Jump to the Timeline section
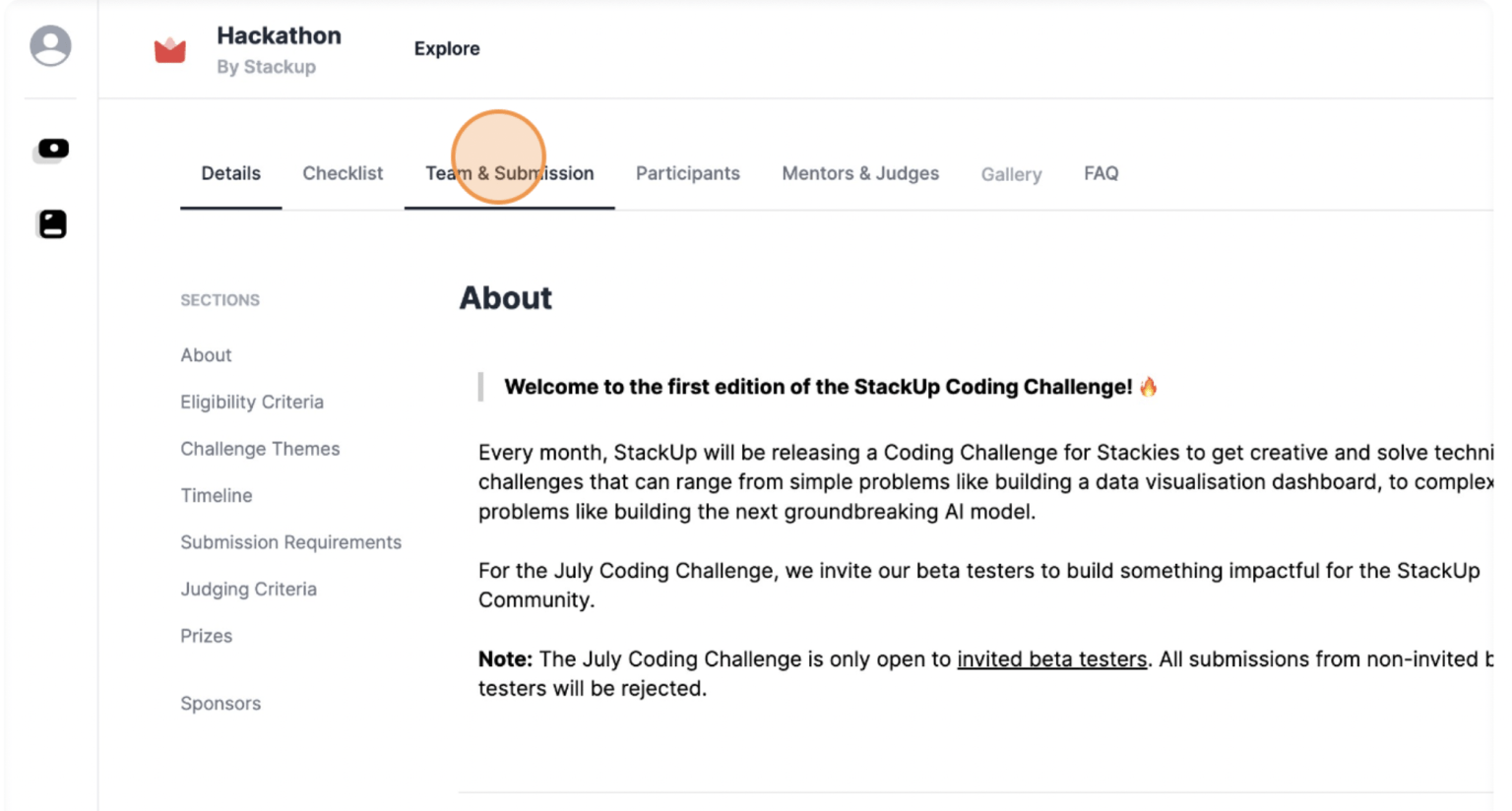This screenshot has width=1512, height=811. [216, 496]
